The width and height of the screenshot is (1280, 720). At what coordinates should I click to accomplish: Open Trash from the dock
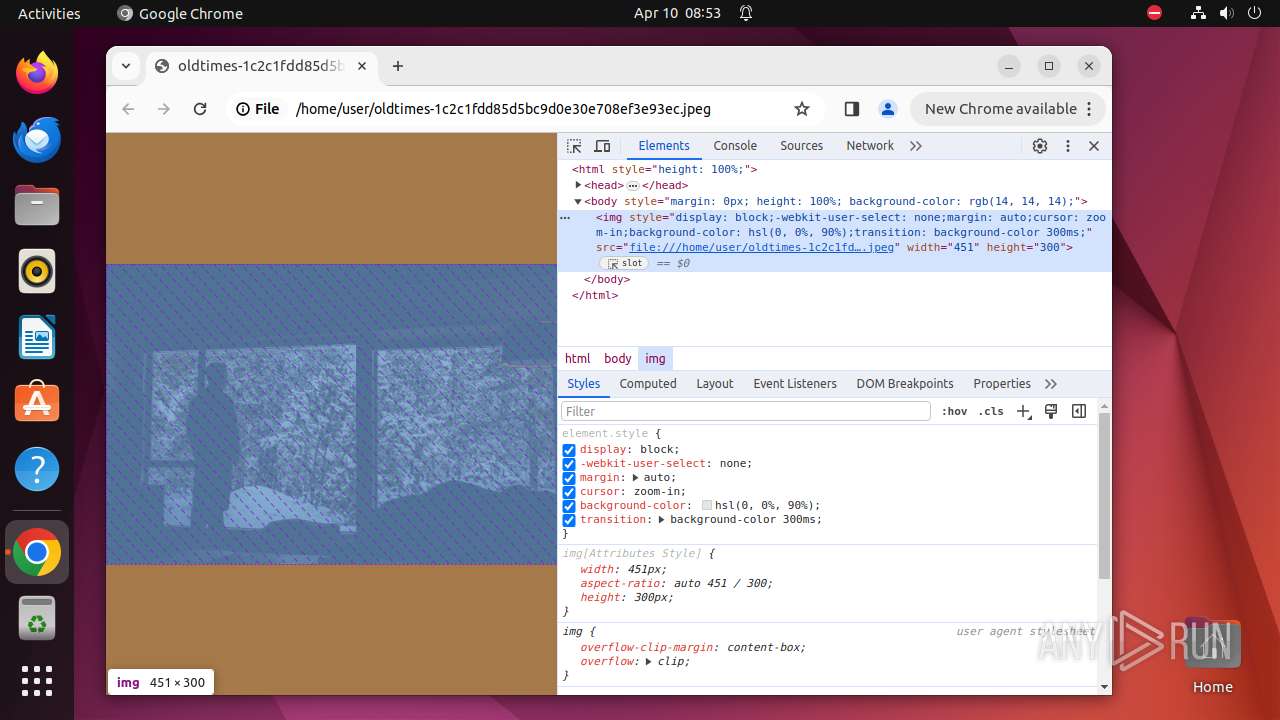tap(37, 619)
